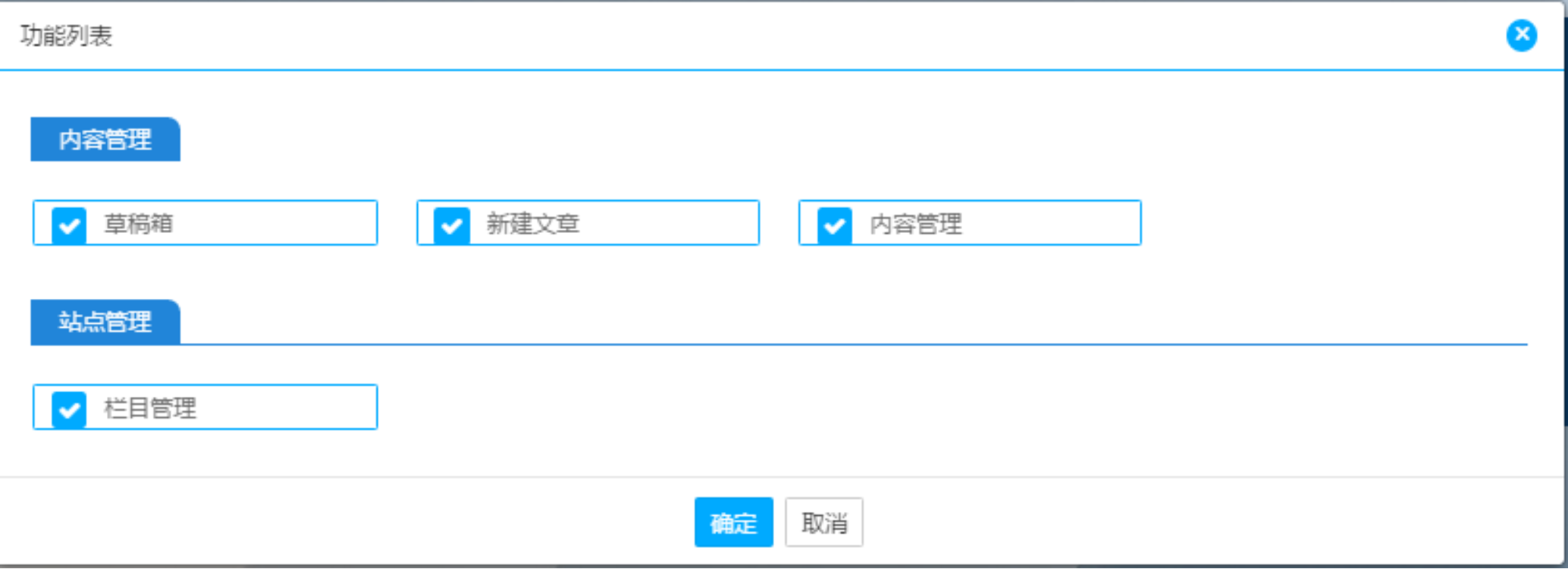This screenshot has height=569, width=1568.
Task: Click the 功能列表 dialog title text
Action: [x=67, y=36]
